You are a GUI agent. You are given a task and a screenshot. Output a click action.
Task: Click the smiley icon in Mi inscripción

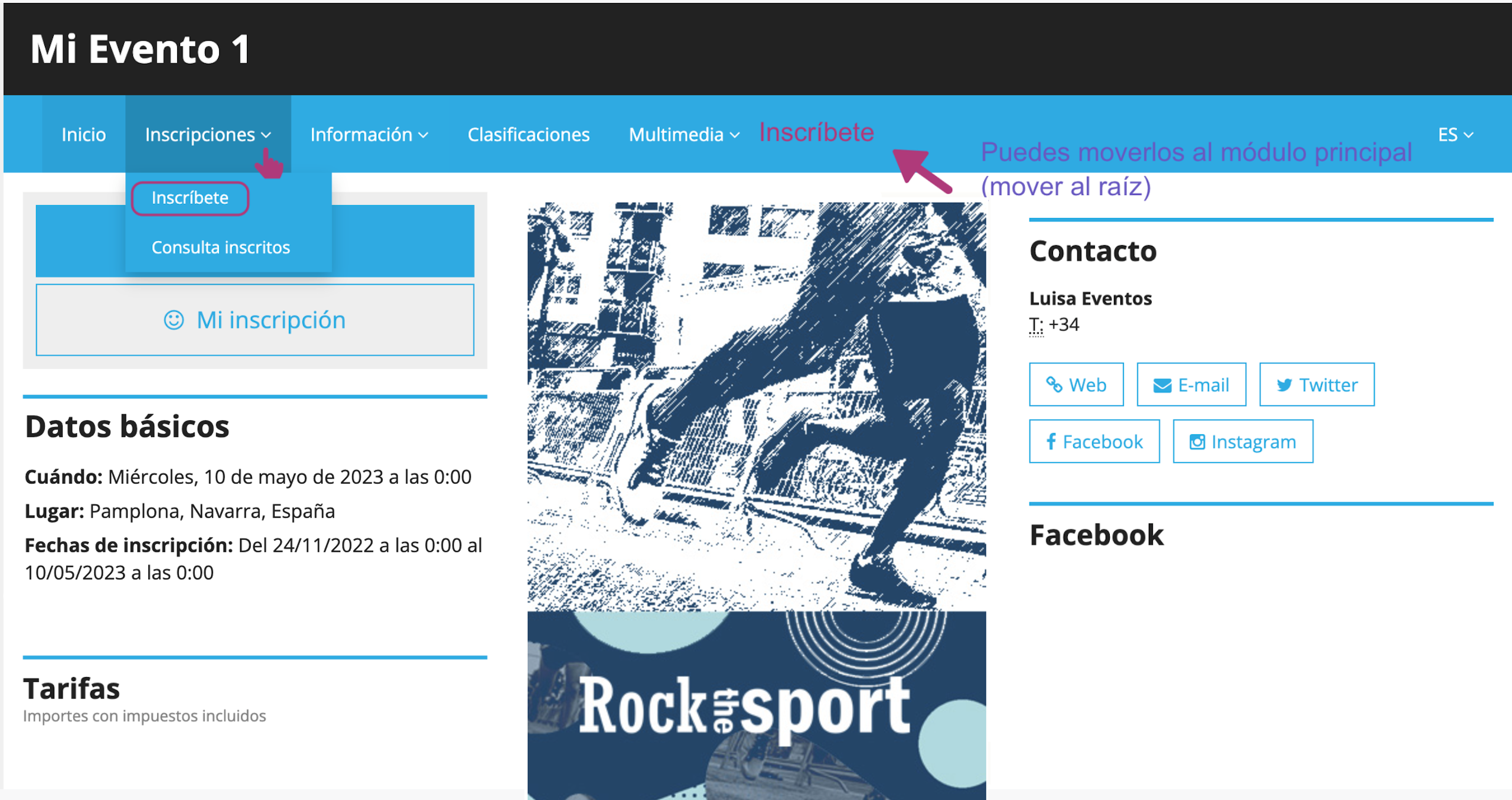[x=174, y=320]
